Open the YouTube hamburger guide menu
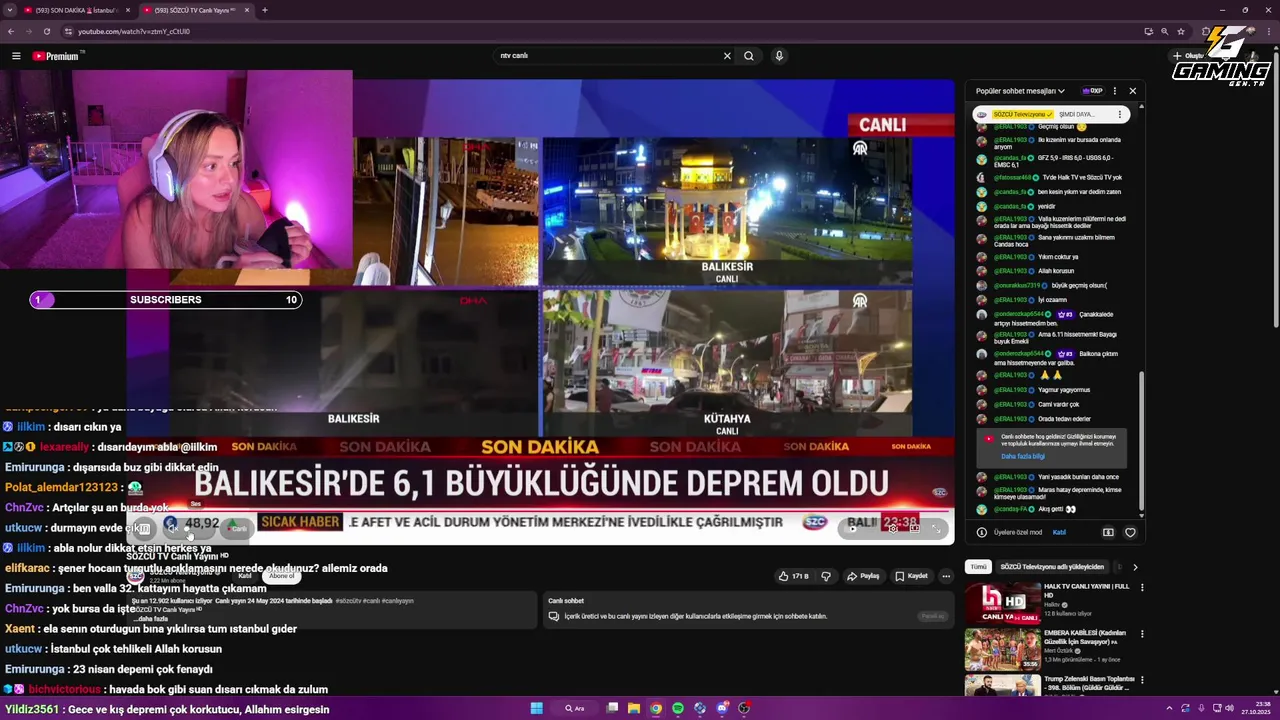The height and width of the screenshot is (720, 1280). click(16, 56)
